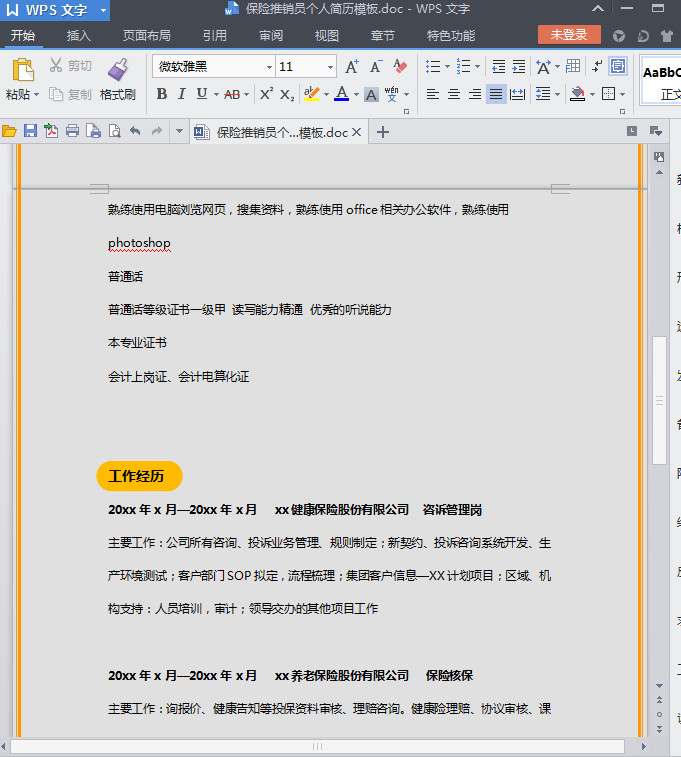Print the document

coord(72,131)
